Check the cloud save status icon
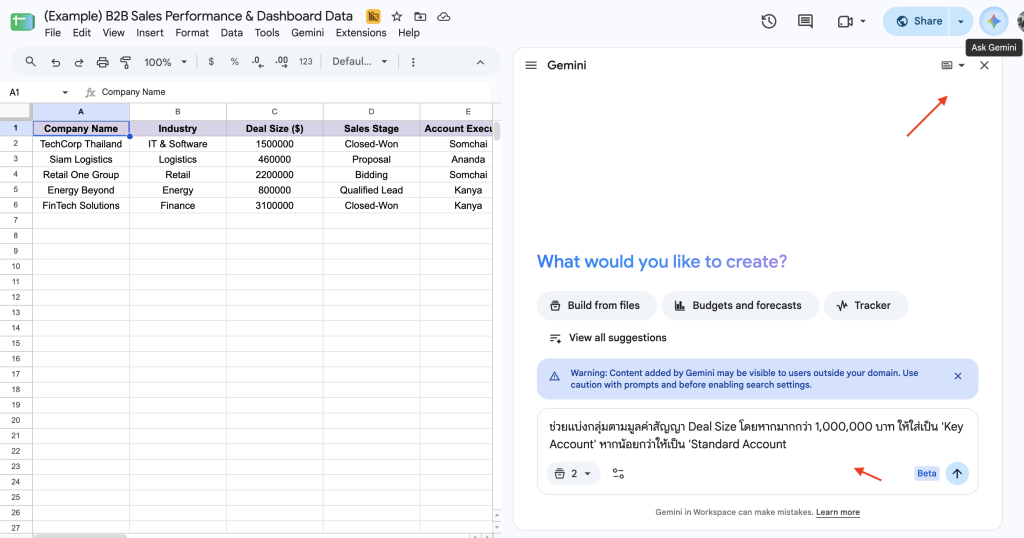Viewport: 1024px width, 538px height. (x=443, y=17)
